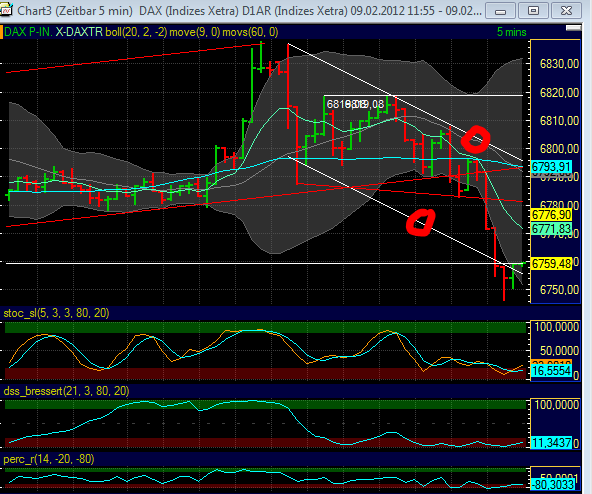The image size is (592, 494).
Task: Click the 6820,00 price axis value
Action: pos(559,93)
